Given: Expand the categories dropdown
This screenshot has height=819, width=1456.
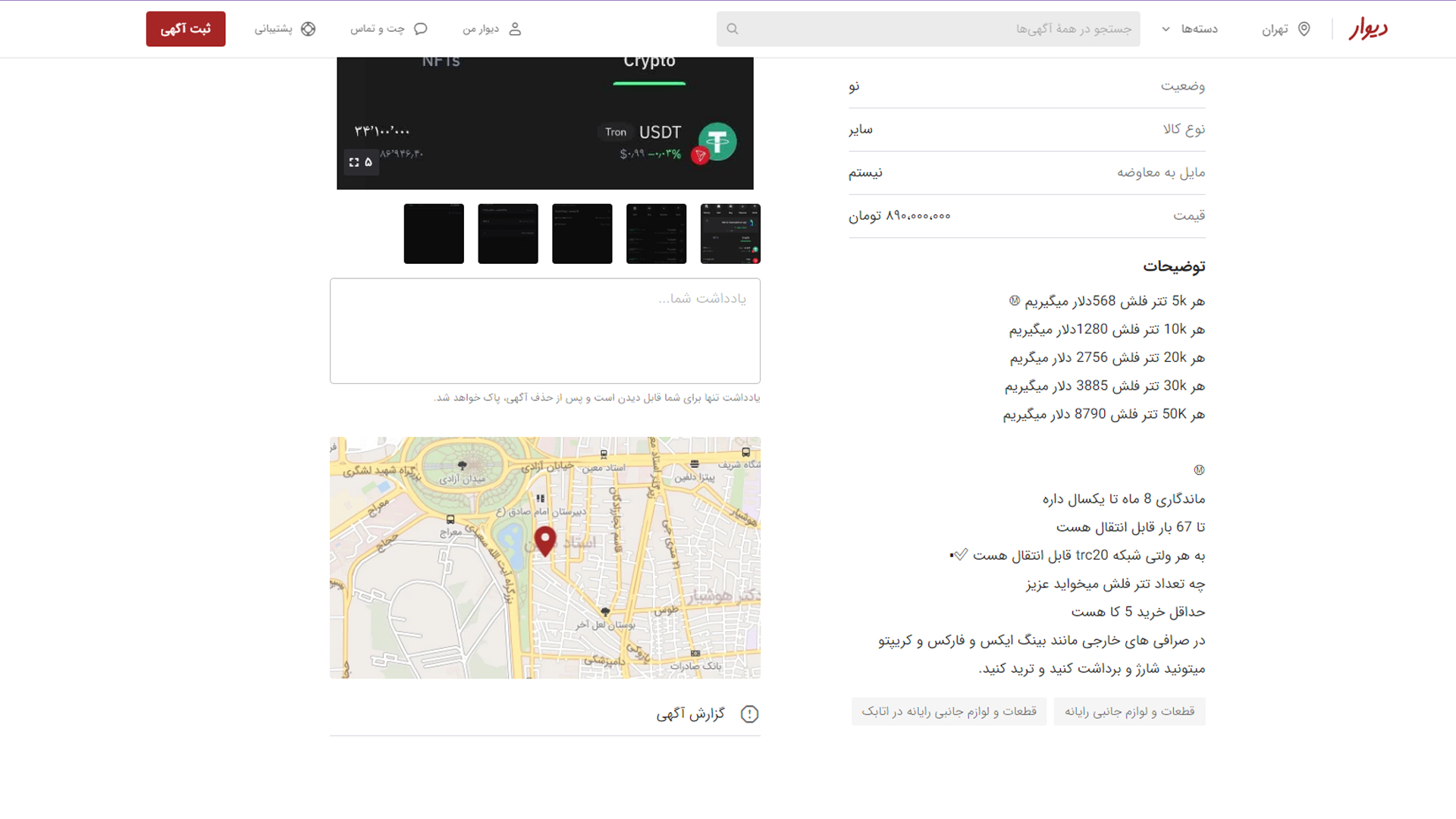Looking at the screenshot, I should pyautogui.click(x=1198, y=29).
